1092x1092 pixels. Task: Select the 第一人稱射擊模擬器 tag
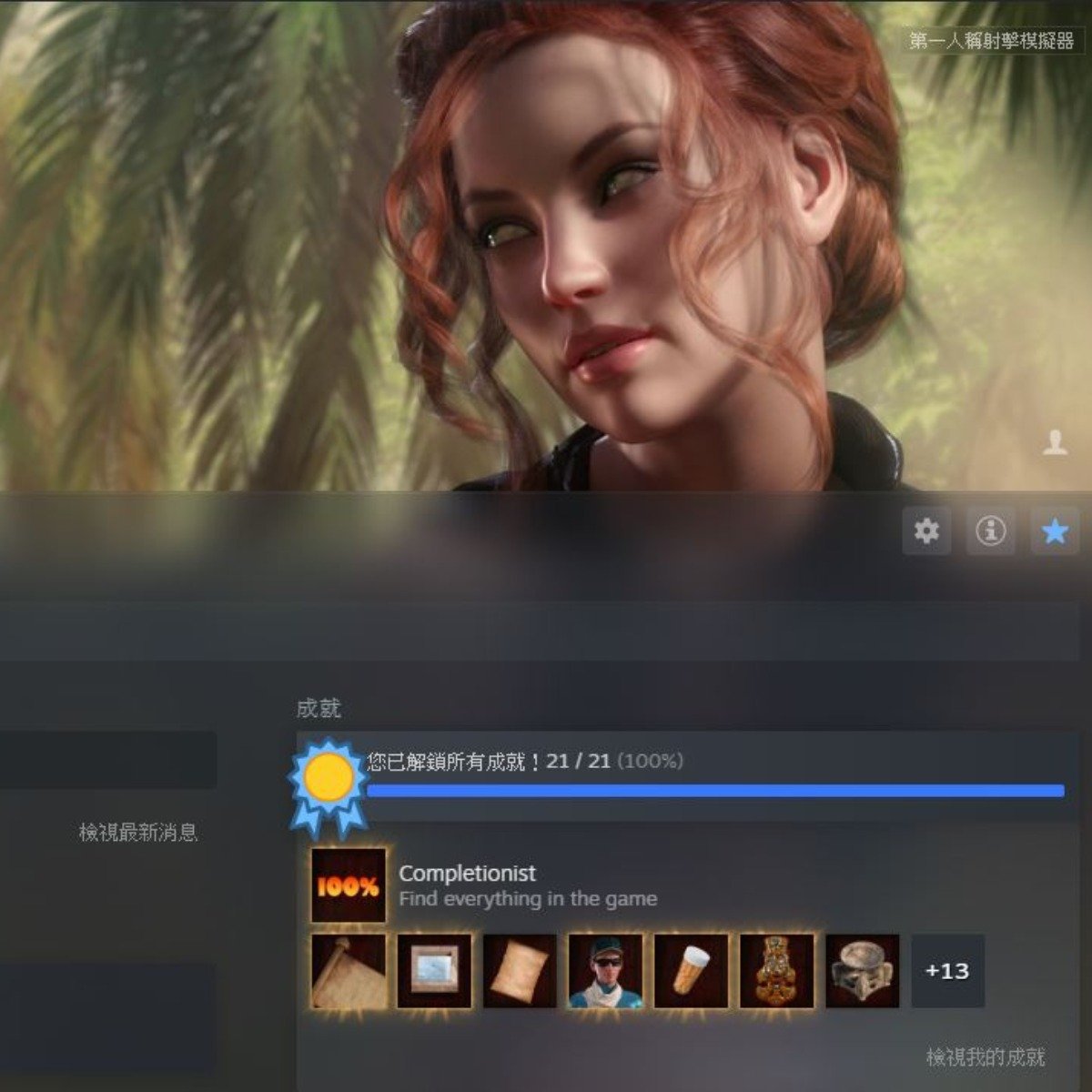click(x=991, y=40)
